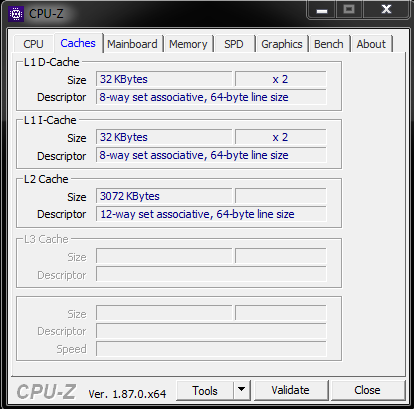This screenshot has height=409, width=414.
Task: Switch to the Graphics tab
Action: tap(282, 44)
